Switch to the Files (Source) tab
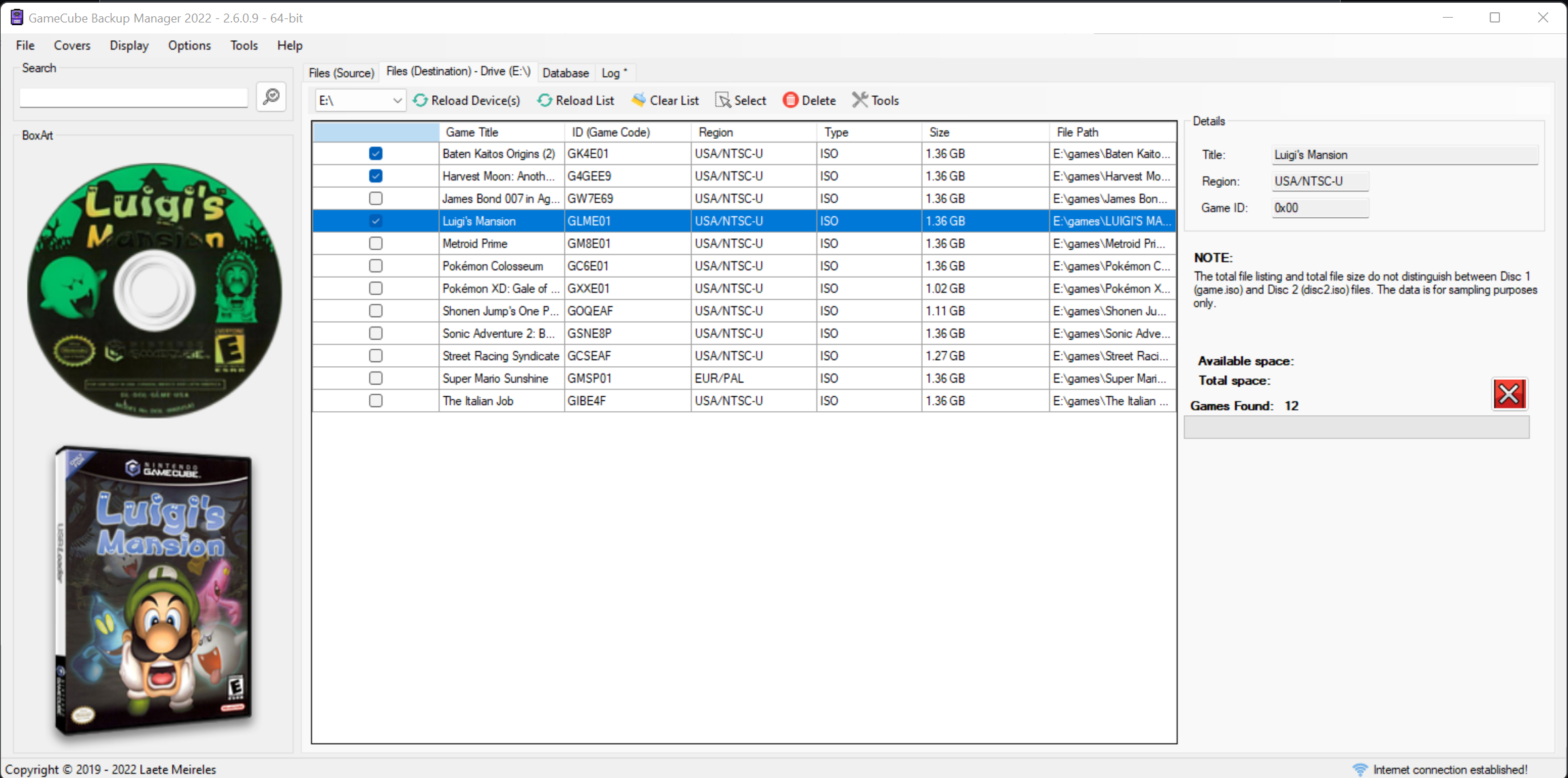 pyautogui.click(x=341, y=73)
